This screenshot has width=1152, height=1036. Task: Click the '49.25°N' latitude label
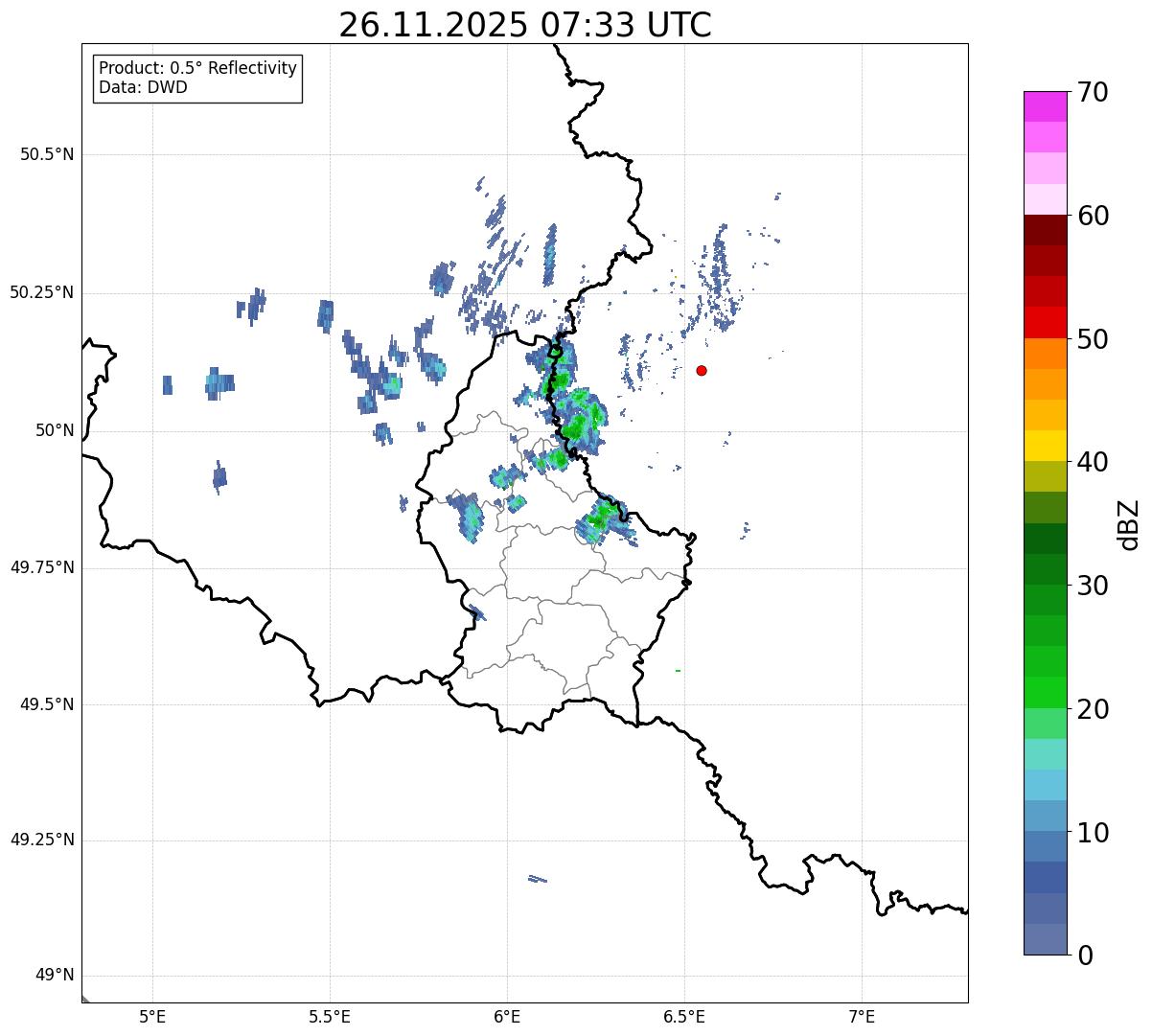[x=41, y=840]
